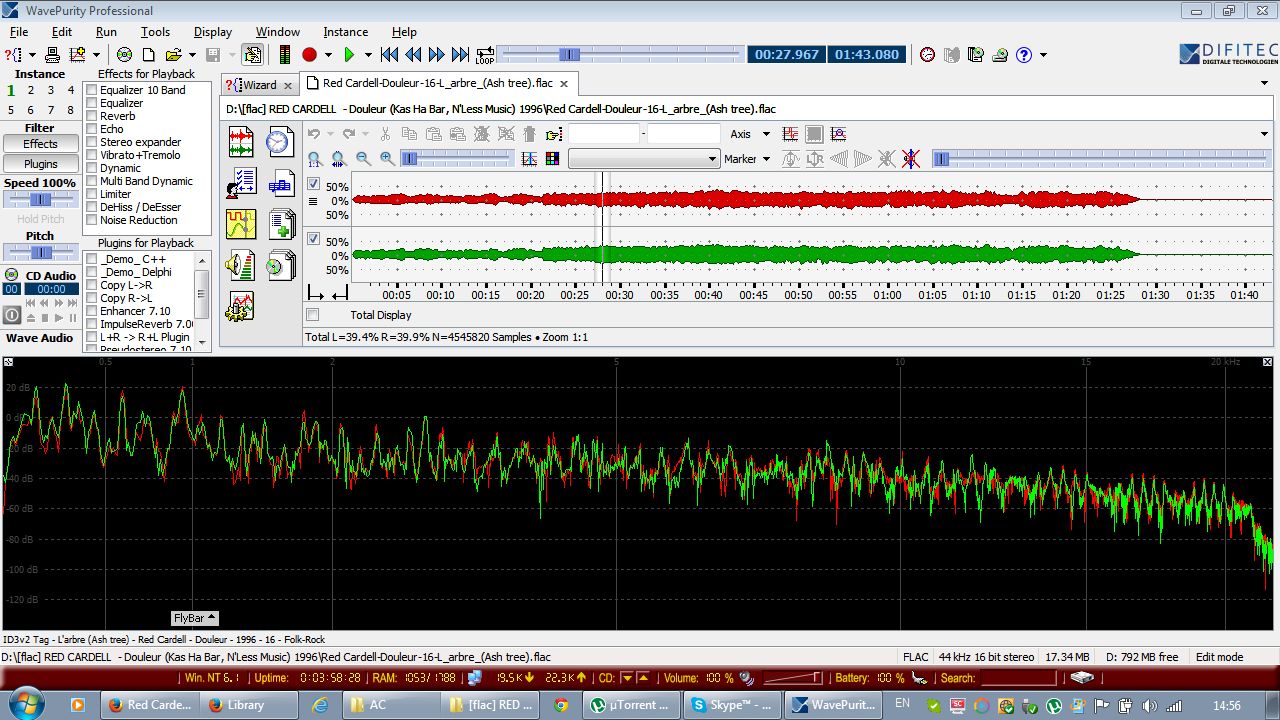1280x720 pixels.
Task: Select instance number 5
Action: 11,110
